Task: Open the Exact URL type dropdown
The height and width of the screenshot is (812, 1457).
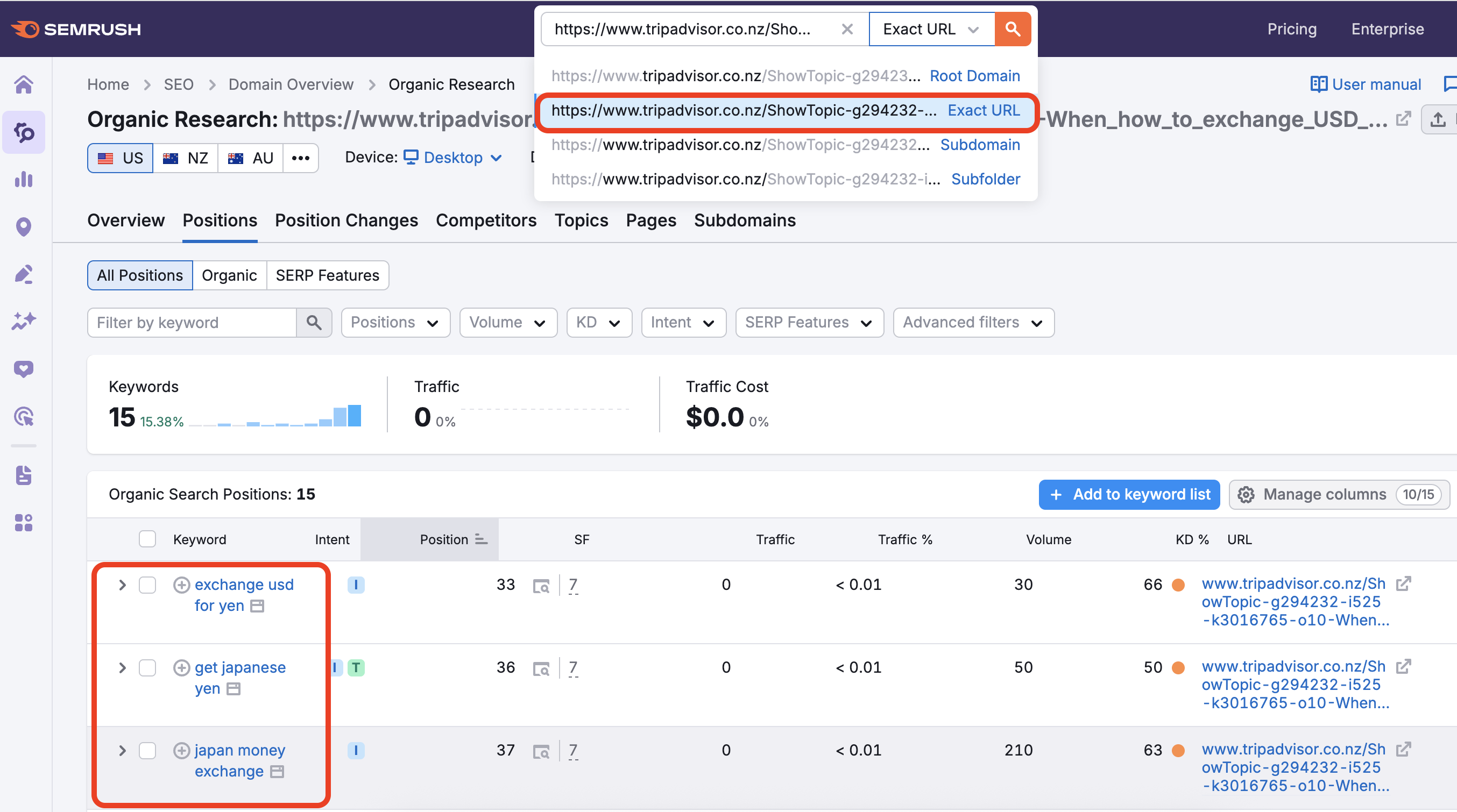Action: point(931,29)
